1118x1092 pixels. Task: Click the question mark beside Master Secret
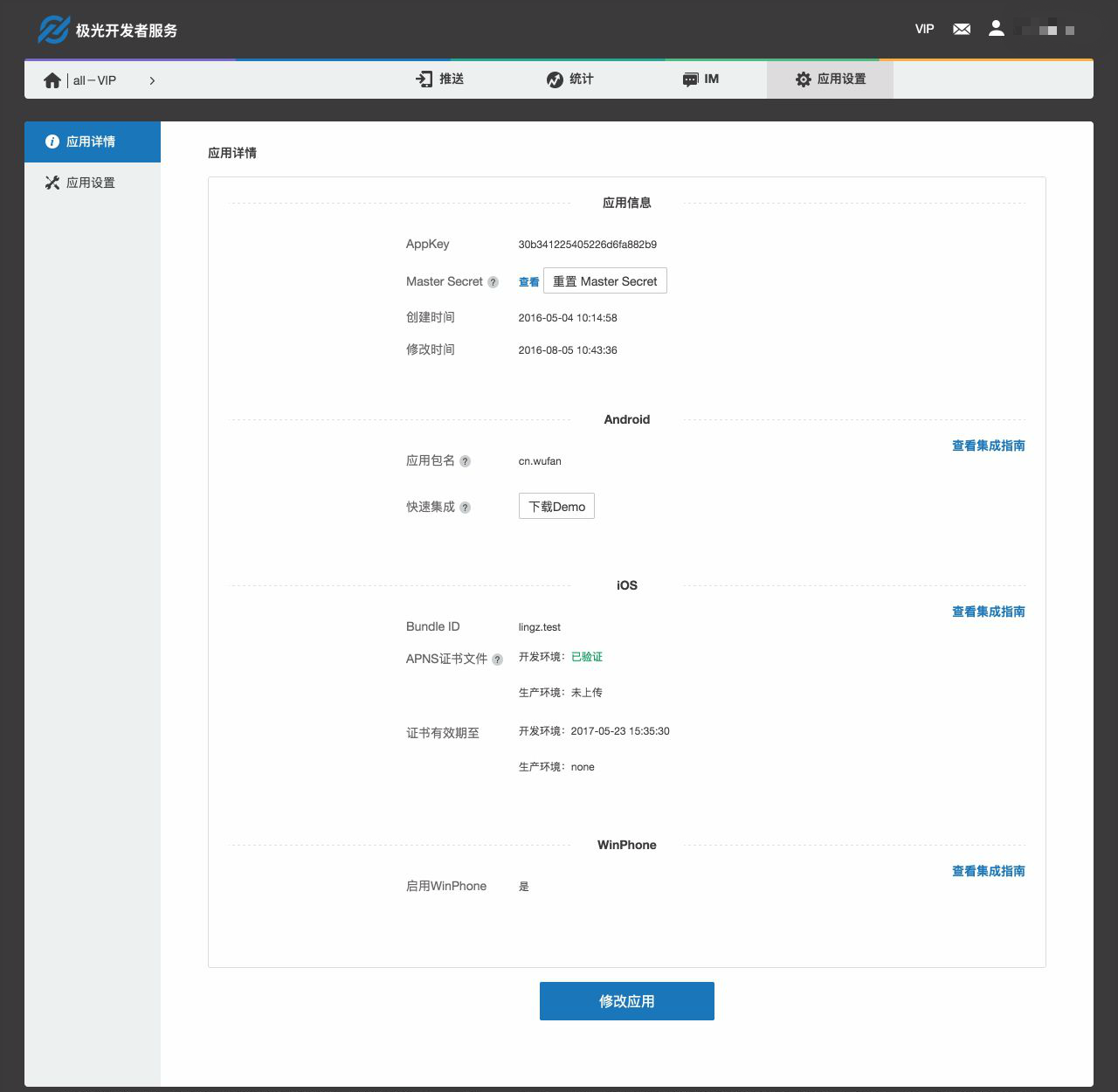(493, 281)
